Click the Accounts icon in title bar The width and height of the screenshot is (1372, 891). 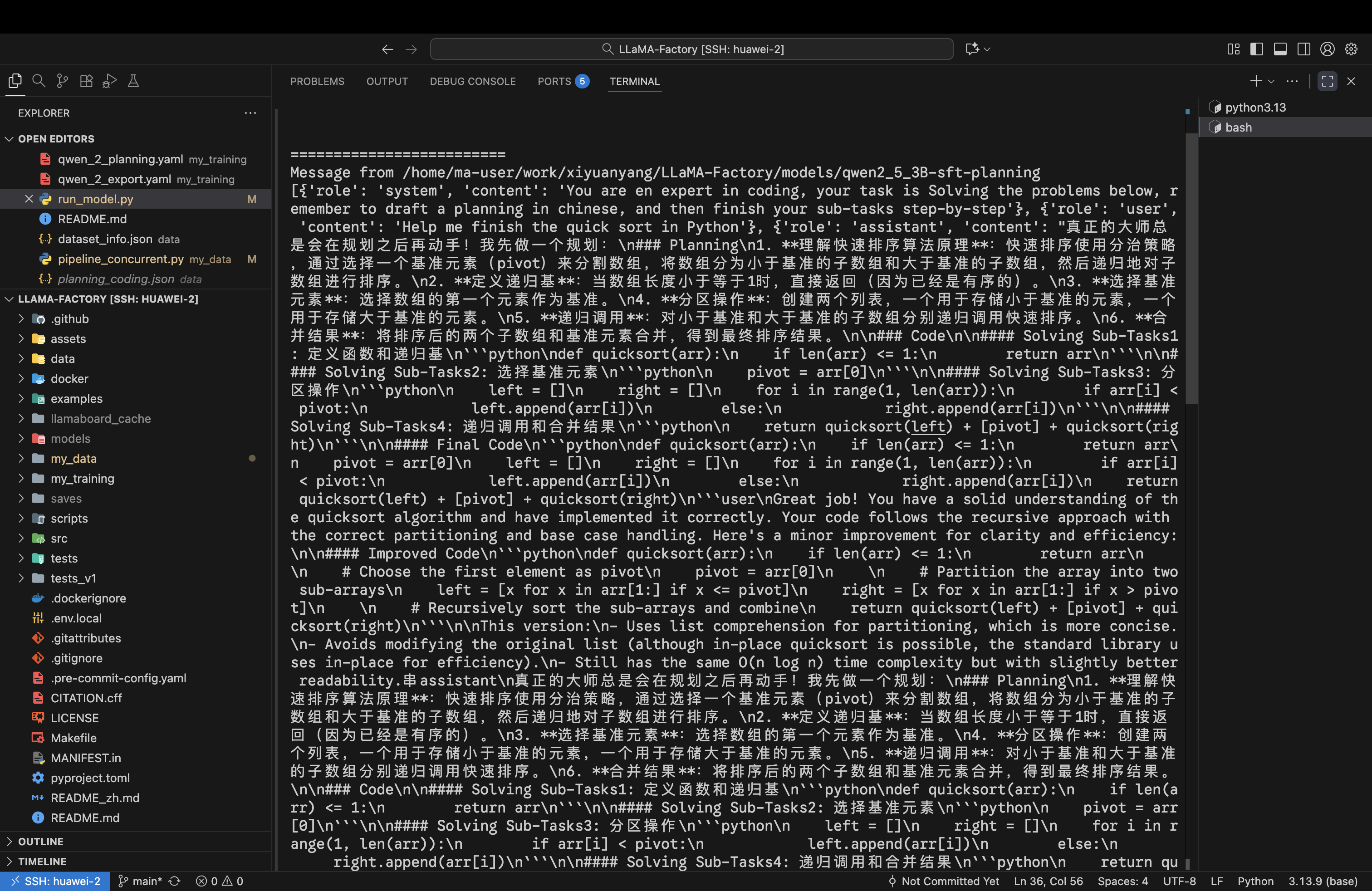1327,49
